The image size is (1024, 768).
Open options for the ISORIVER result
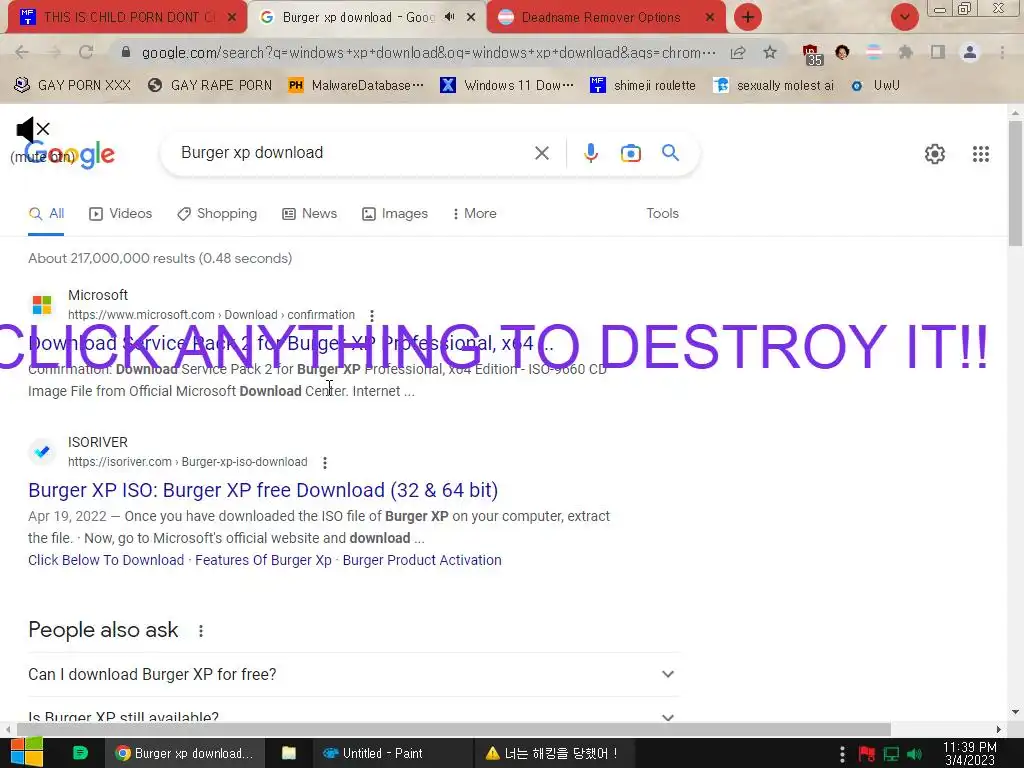[325, 462]
